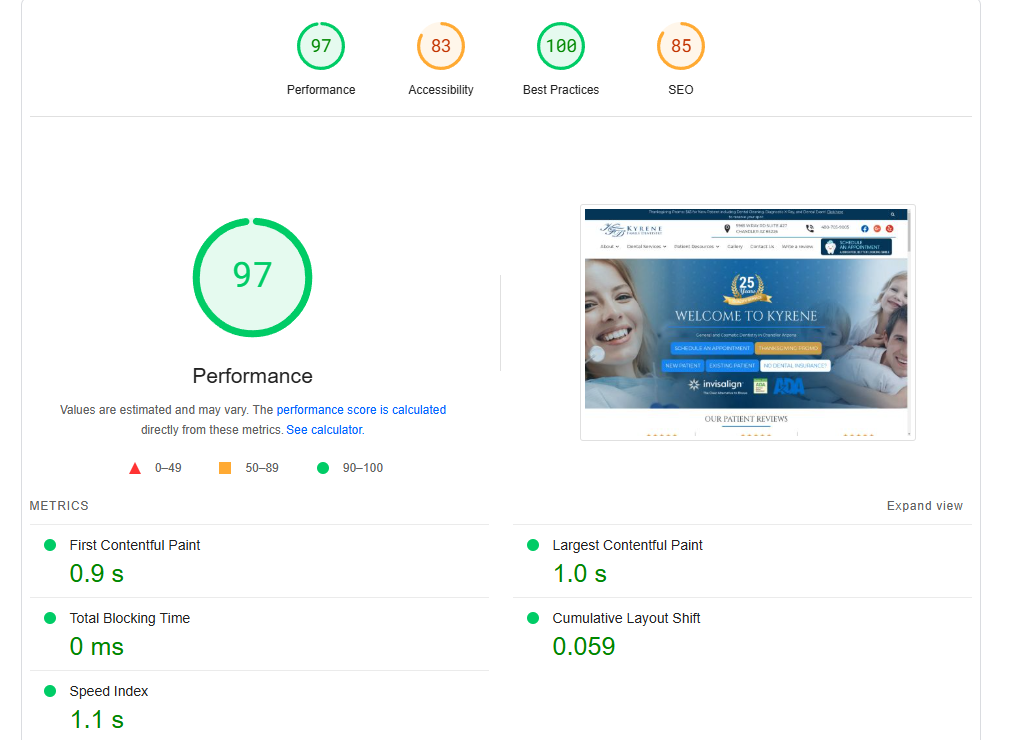Click the METRICS section heading
The image size is (1024, 740).
[x=59, y=506]
